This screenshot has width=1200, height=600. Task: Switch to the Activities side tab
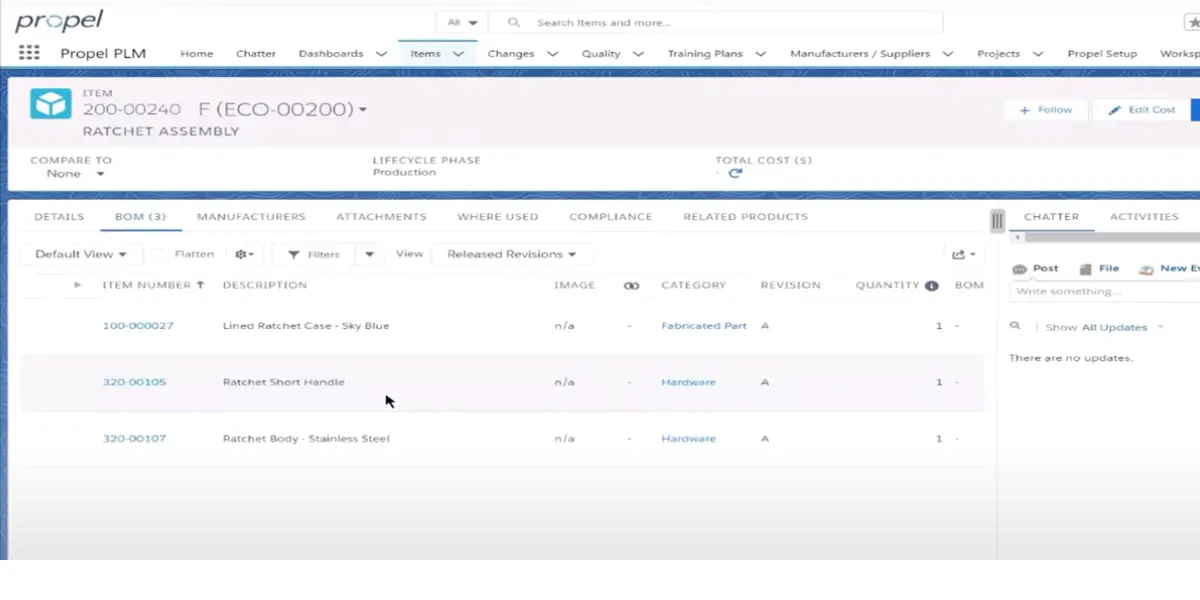coord(1144,217)
